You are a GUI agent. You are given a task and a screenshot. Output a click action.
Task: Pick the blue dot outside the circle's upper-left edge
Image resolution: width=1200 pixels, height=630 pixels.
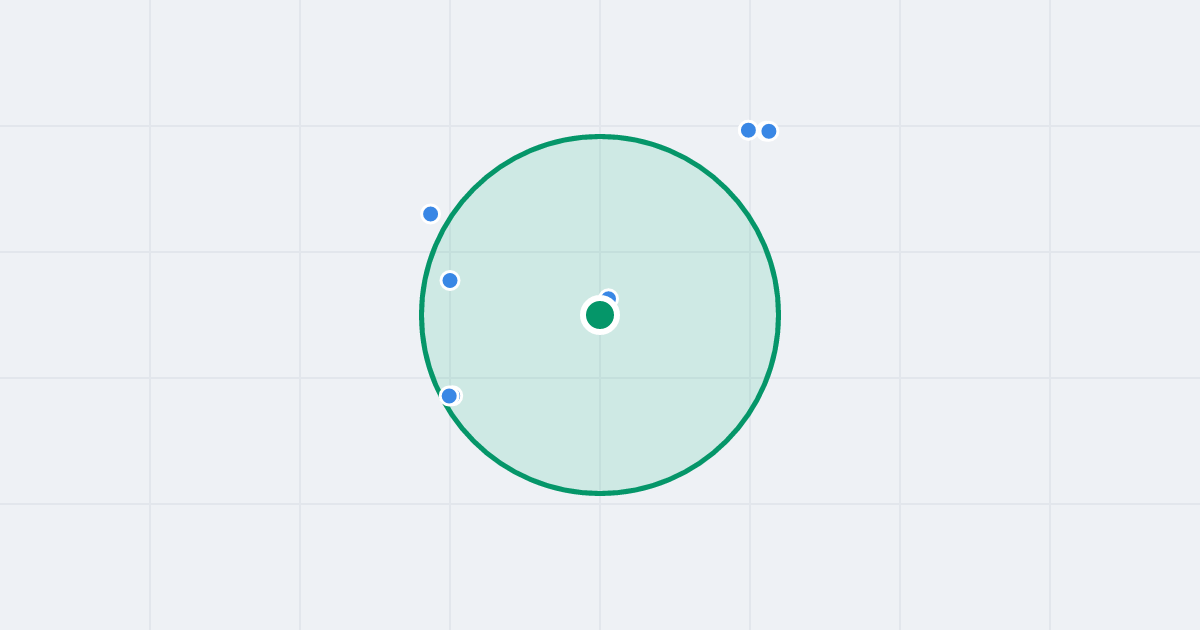[x=431, y=214]
